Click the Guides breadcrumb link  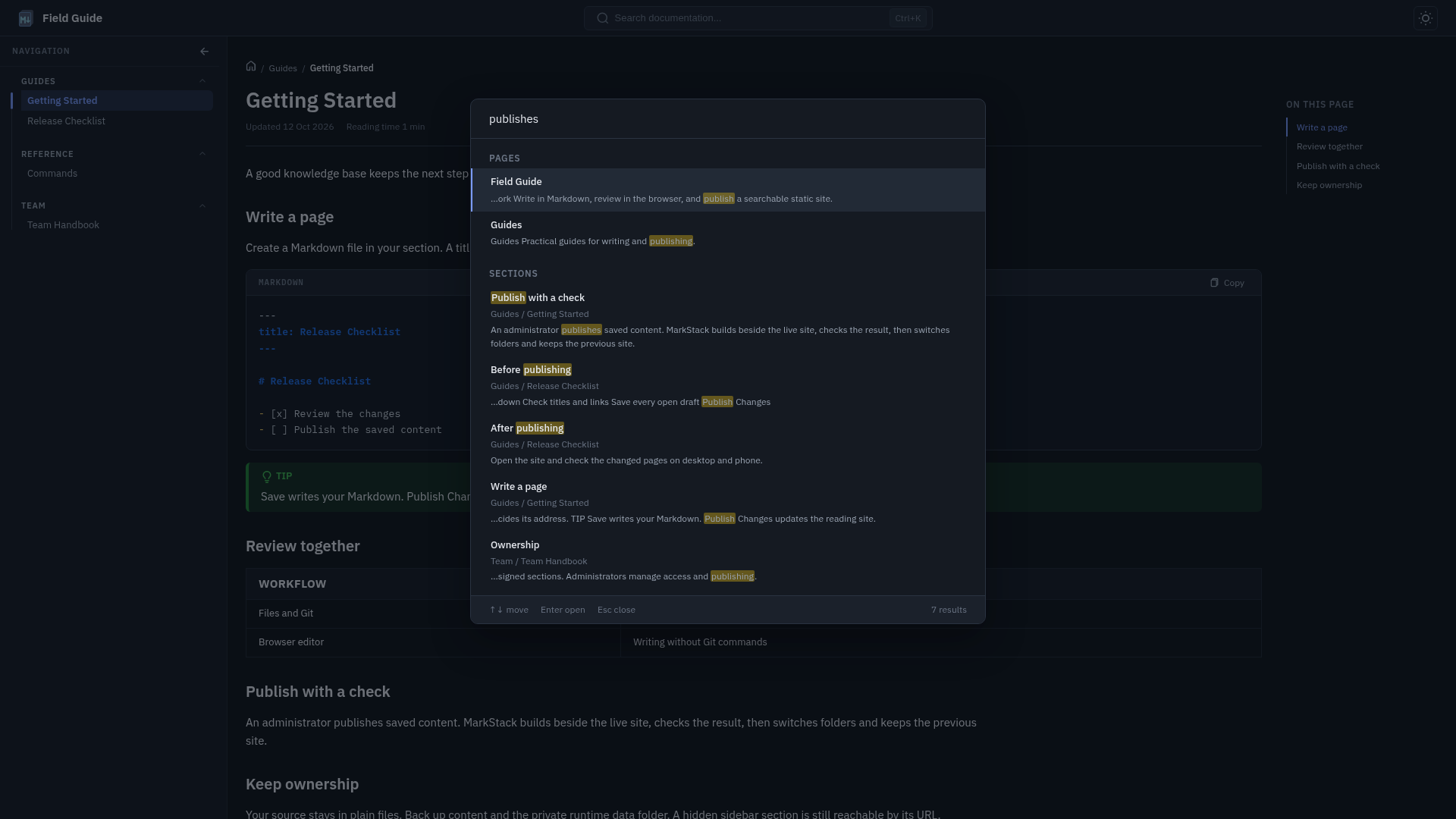283,68
